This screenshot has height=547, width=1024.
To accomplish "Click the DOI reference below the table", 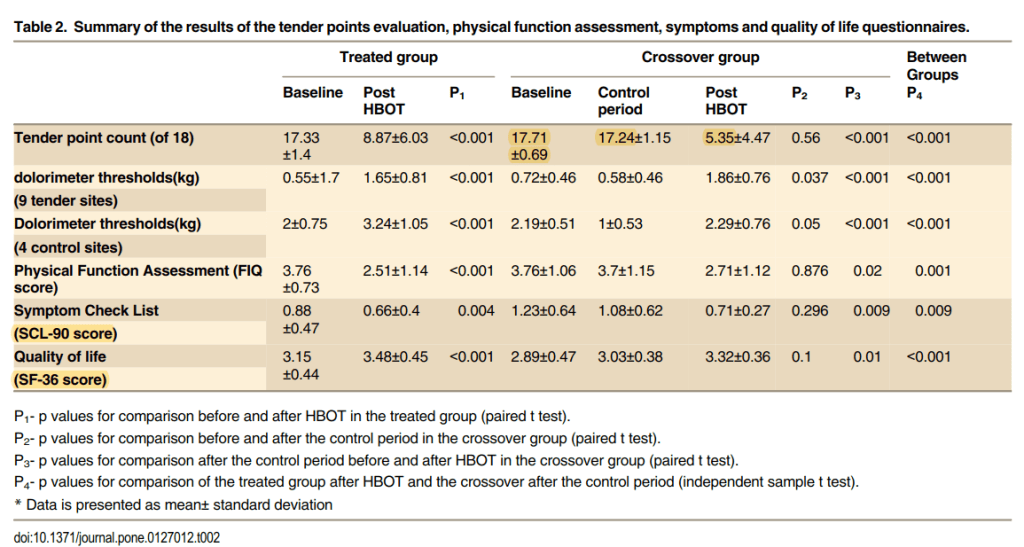I will tap(118, 537).
